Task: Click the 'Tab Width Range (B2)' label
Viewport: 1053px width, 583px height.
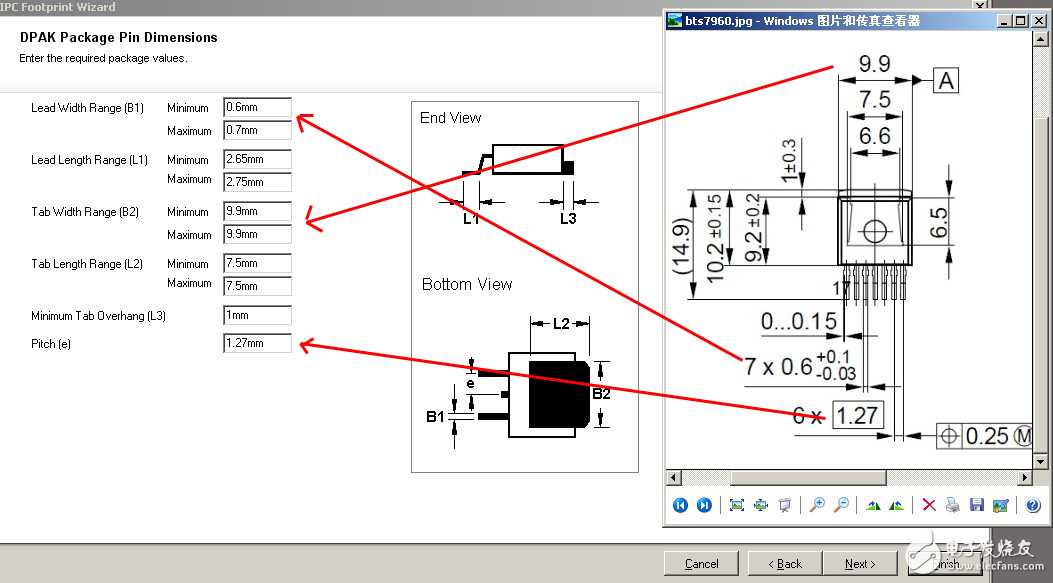Action: 85,212
